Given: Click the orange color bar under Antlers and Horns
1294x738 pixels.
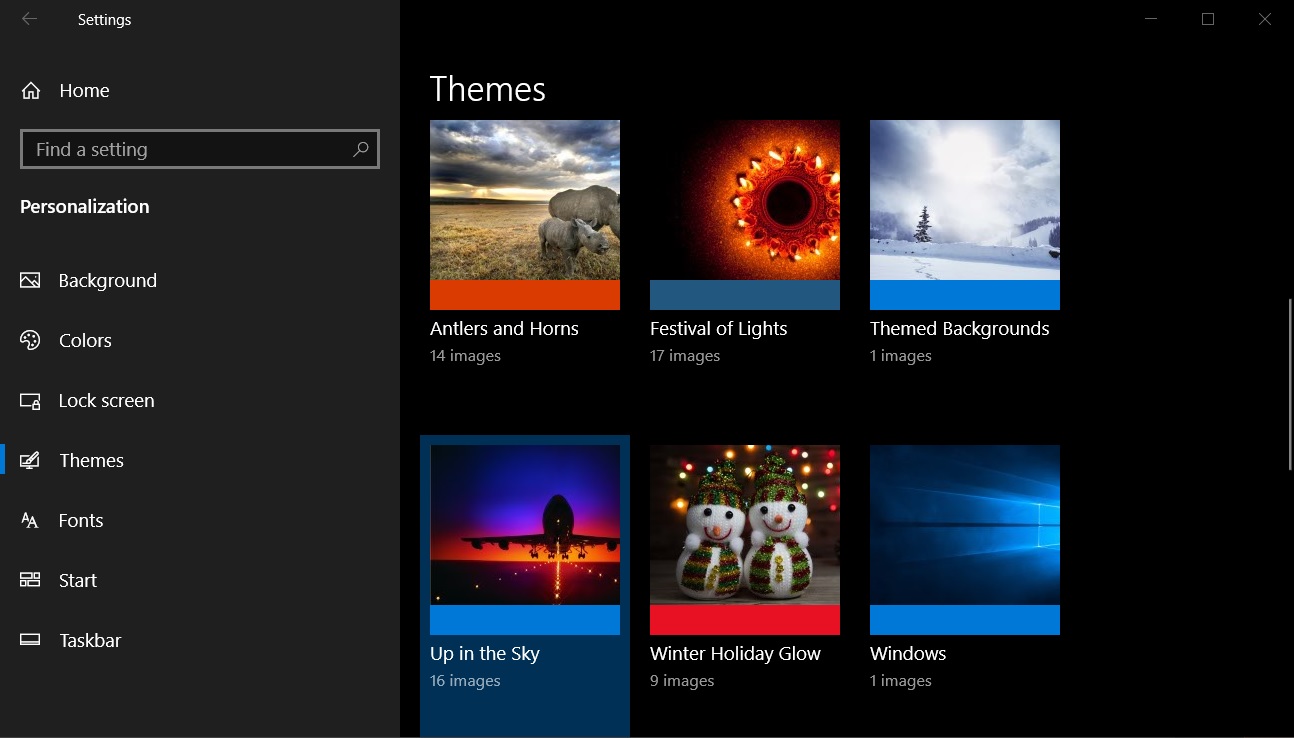Looking at the screenshot, I should 524,295.
